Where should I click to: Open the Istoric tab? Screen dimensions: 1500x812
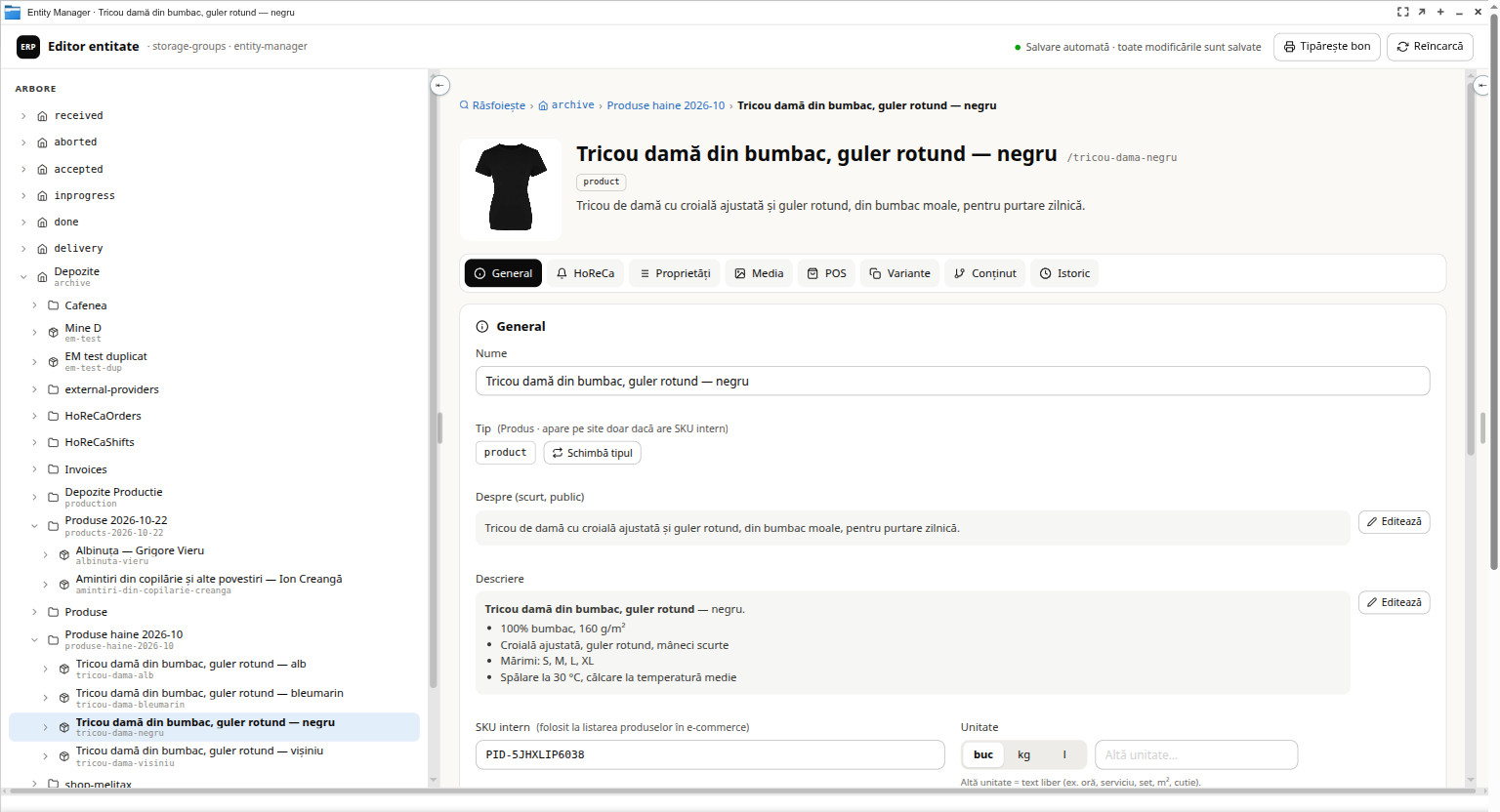click(x=1064, y=273)
